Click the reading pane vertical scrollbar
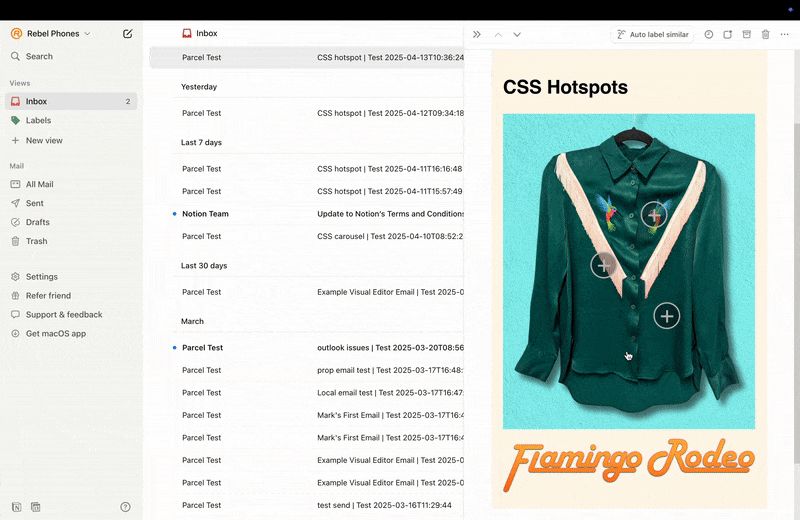This screenshot has height=520, width=800. tap(796, 293)
